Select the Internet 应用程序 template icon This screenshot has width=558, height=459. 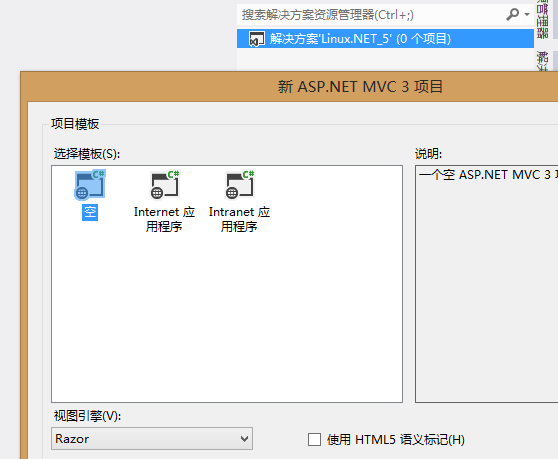pos(164,184)
